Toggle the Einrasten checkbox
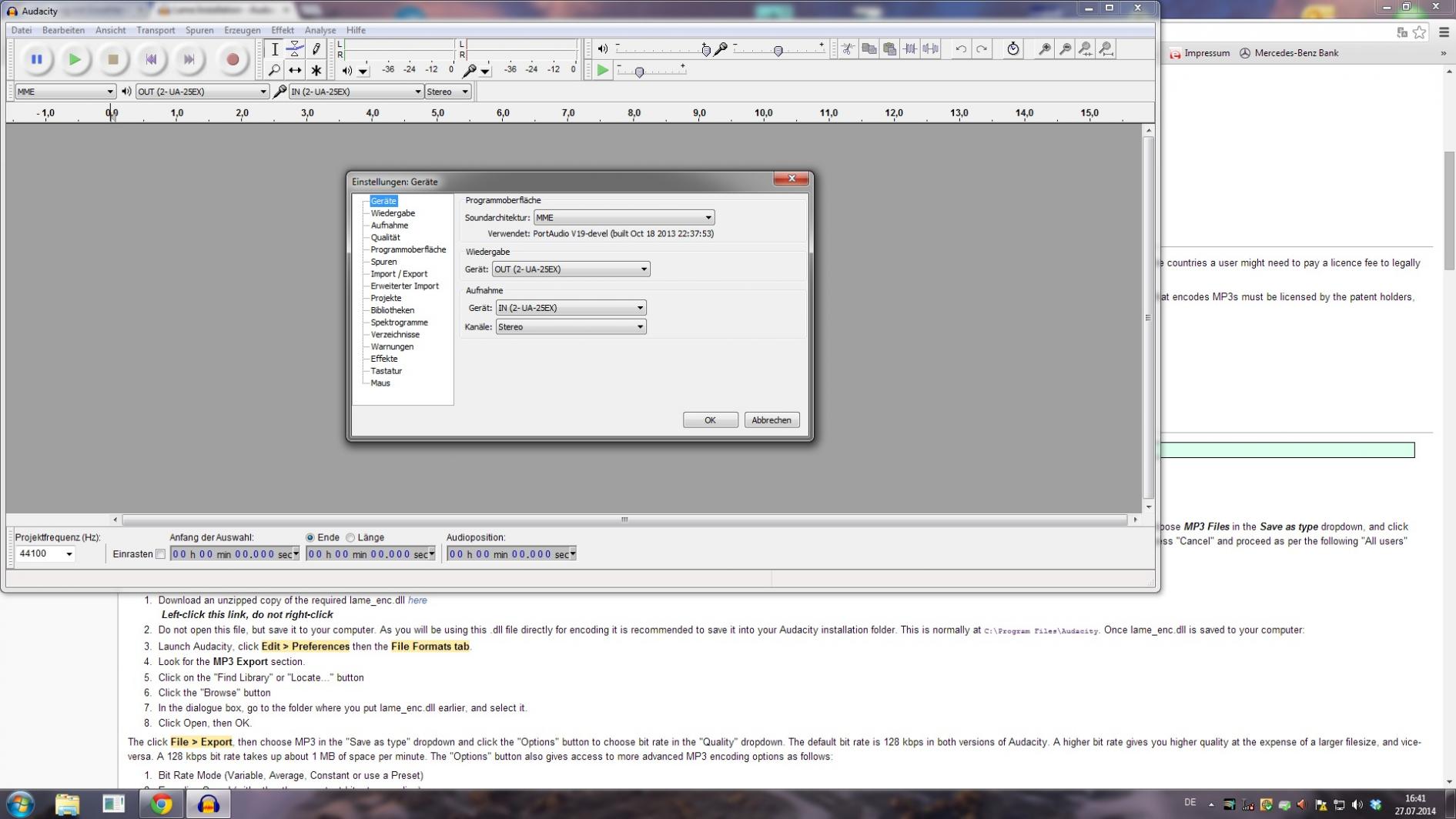Screen dimensions: 1456x819 tap(160, 554)
